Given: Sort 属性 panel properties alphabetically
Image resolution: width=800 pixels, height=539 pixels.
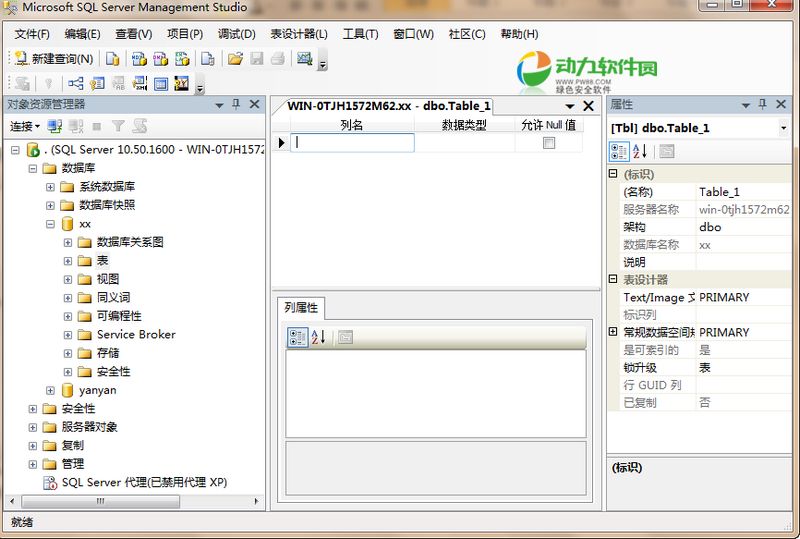Looking at the screenshot, I should pos(640,152).
